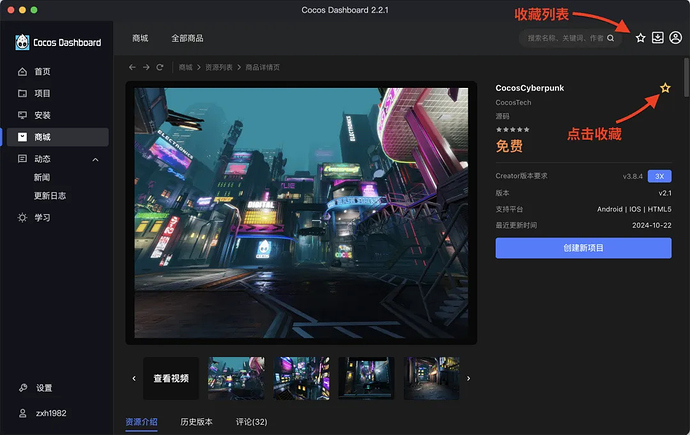This screenshot has height=435, width=690.
Task: Go back with the left arrow icon
Action: pyautogui.click(x=132, y=67)
